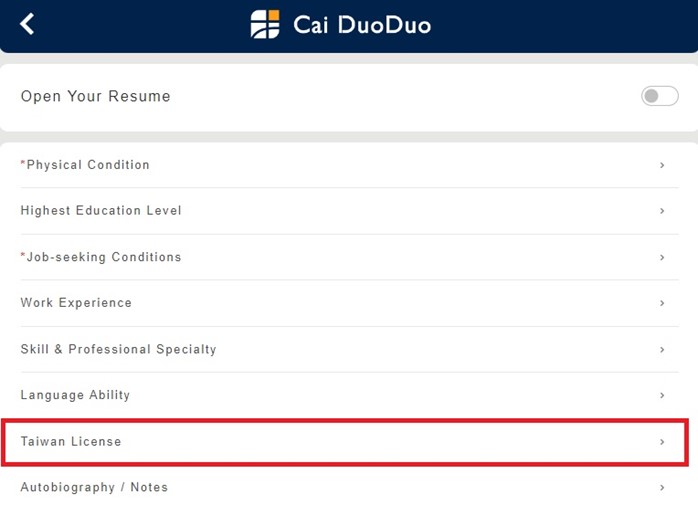Open Skill & Professional Specialty
Image resolution: width=698 pixels, height=505 pixels.
(118, 349)
